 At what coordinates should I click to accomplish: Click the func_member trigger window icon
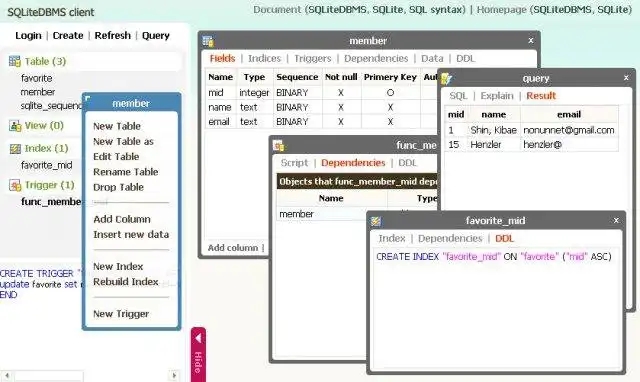point(279,145)
